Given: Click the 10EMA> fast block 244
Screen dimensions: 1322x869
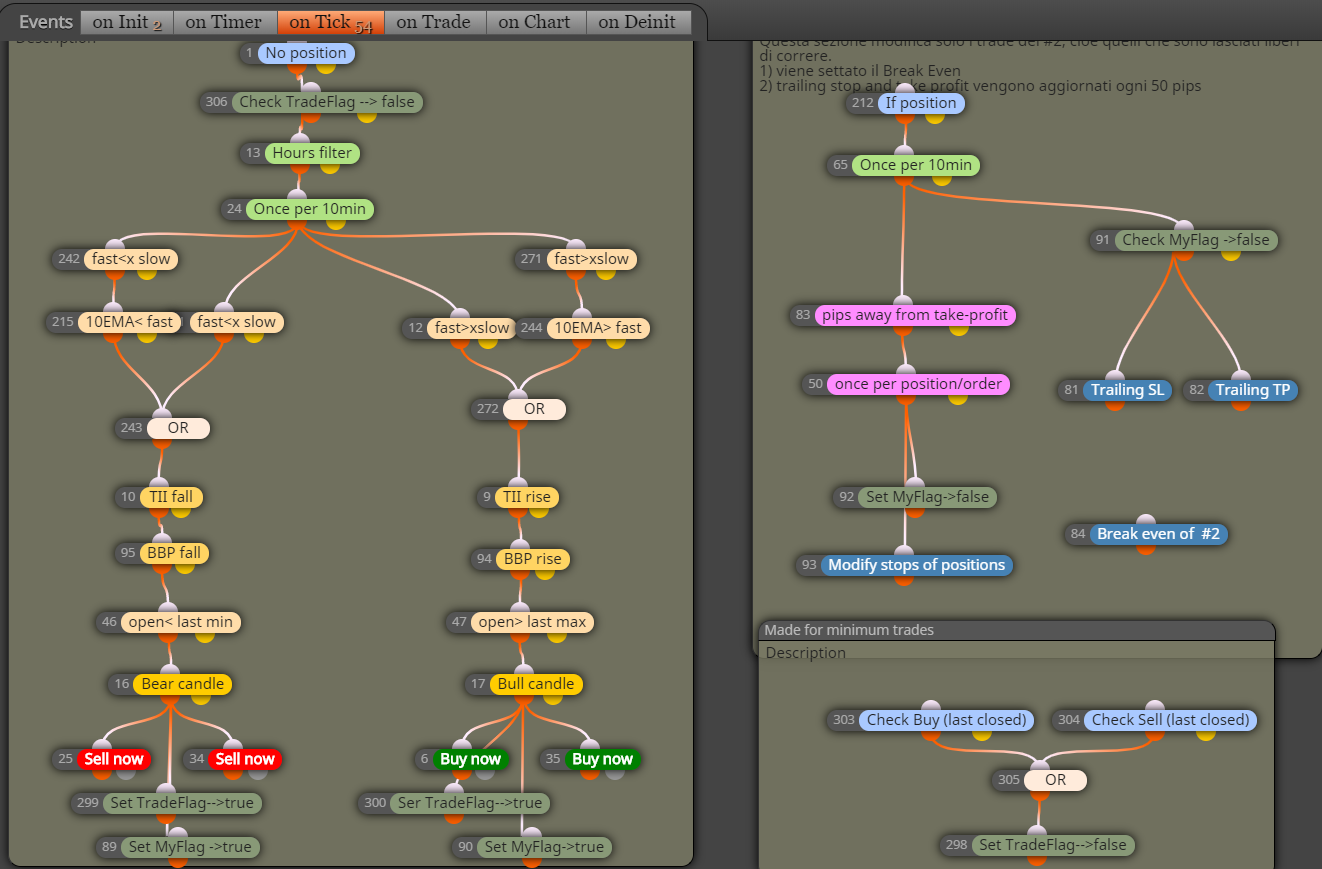Looking at the screenshot, I should coord(597,328).
